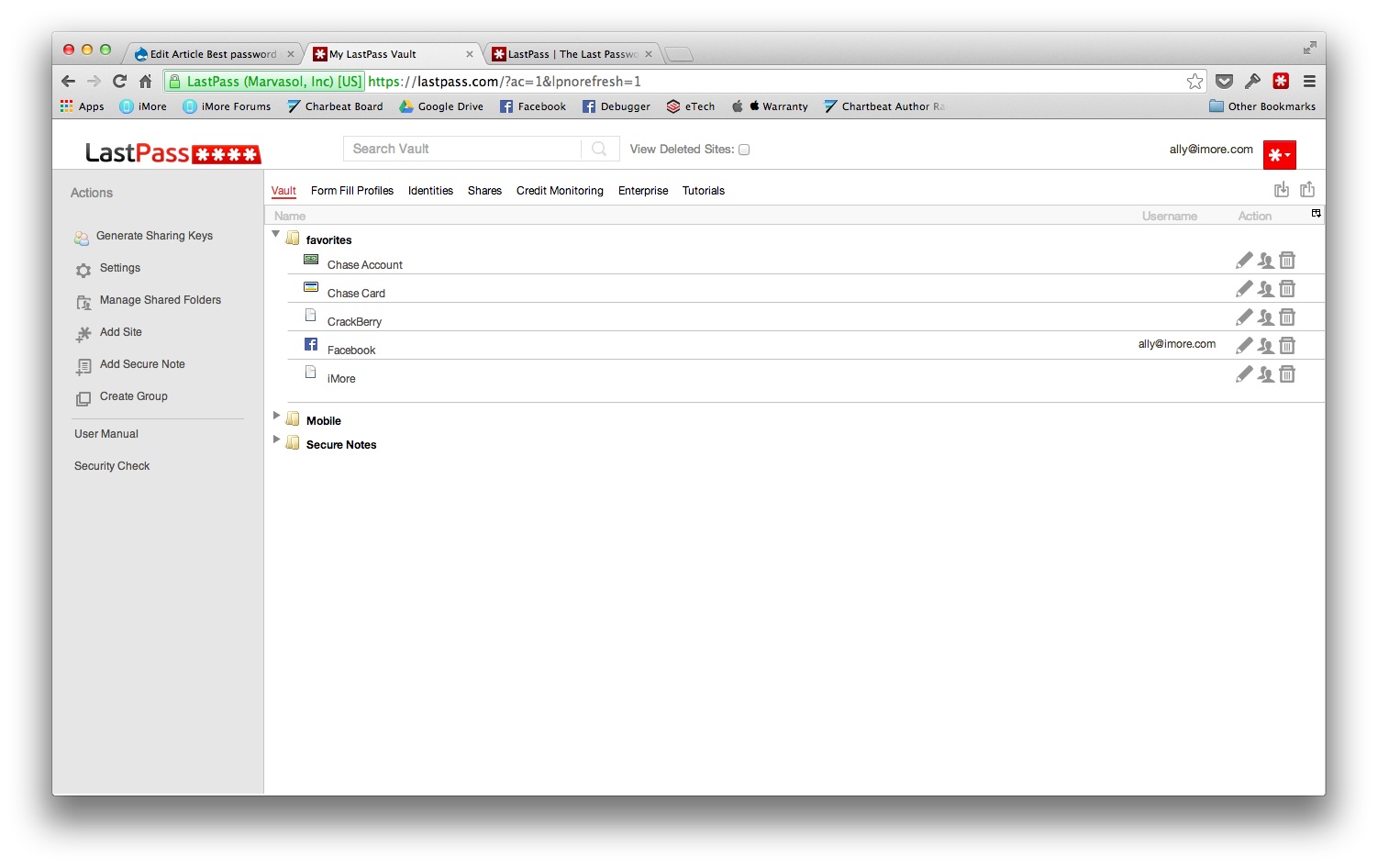Screen dimensions: 1378x868
Task: Open the Shares tab
Action: click(x=484, y=191)
